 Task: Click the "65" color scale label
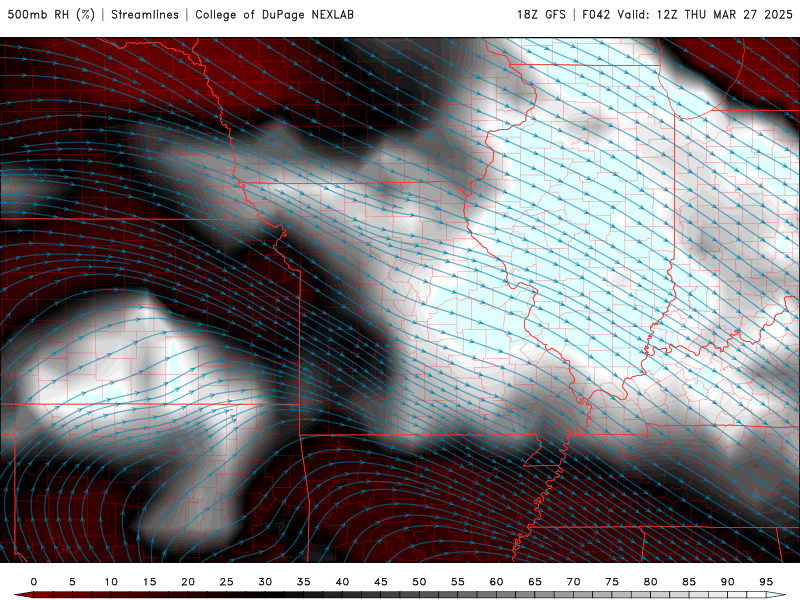pos(535,582)
